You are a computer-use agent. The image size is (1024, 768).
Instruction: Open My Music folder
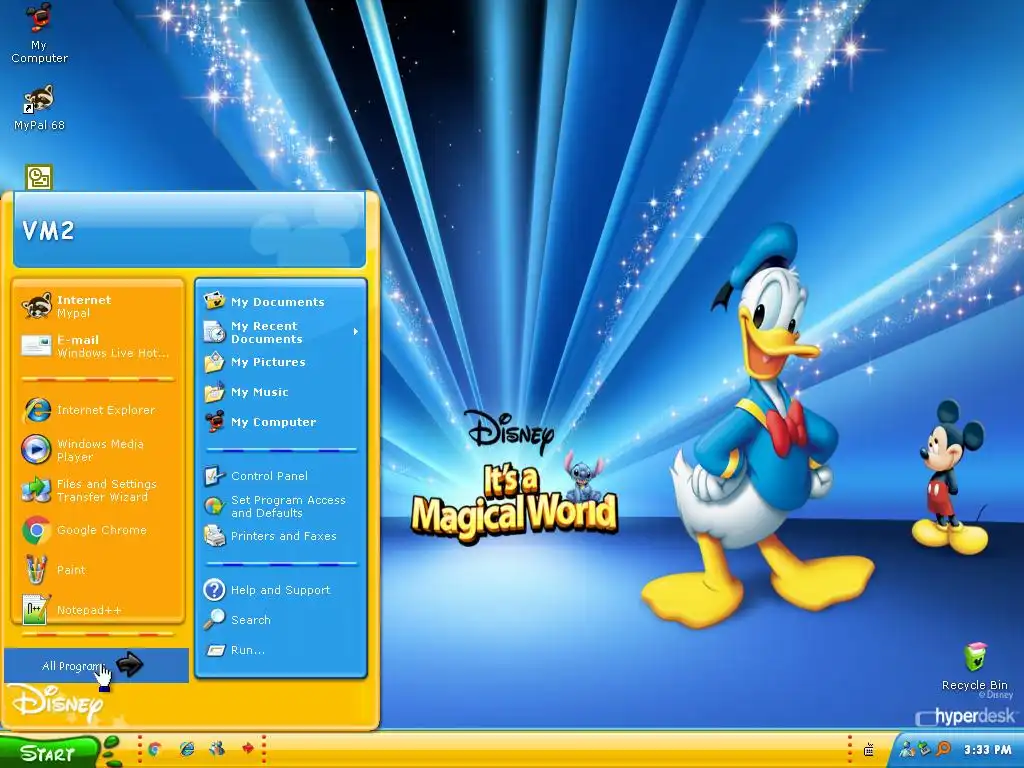pyautogui.click(x=281, y=392)
